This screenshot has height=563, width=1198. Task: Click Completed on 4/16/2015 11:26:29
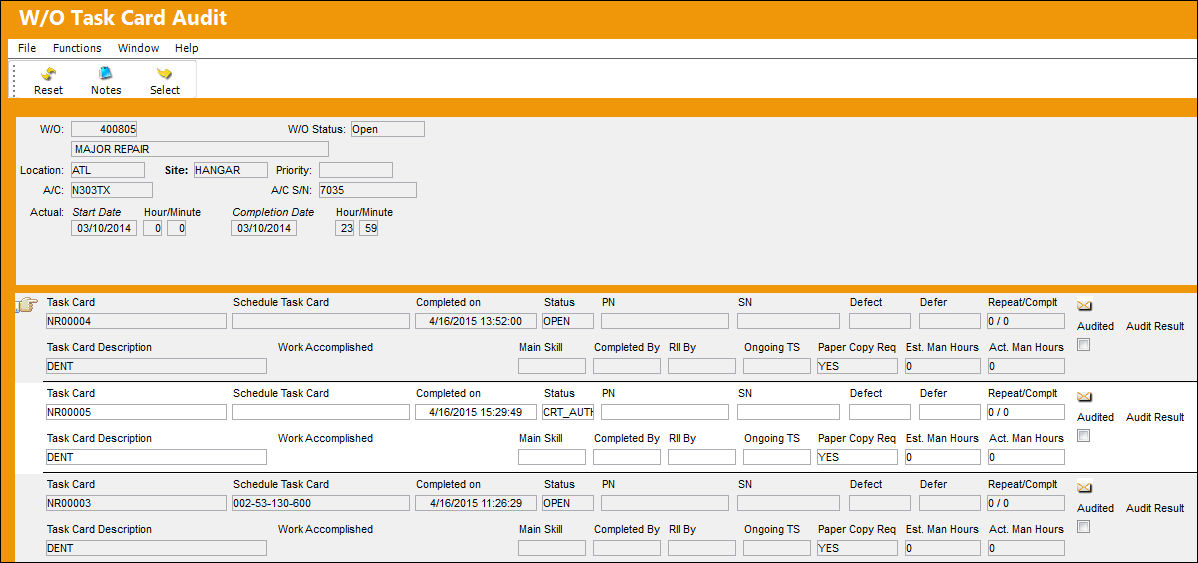point(476,503)
